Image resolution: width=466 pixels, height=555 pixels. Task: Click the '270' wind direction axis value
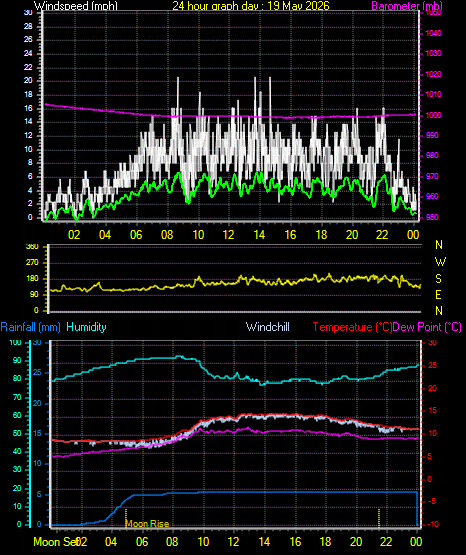pyautogui.click(x=32, y=263)
